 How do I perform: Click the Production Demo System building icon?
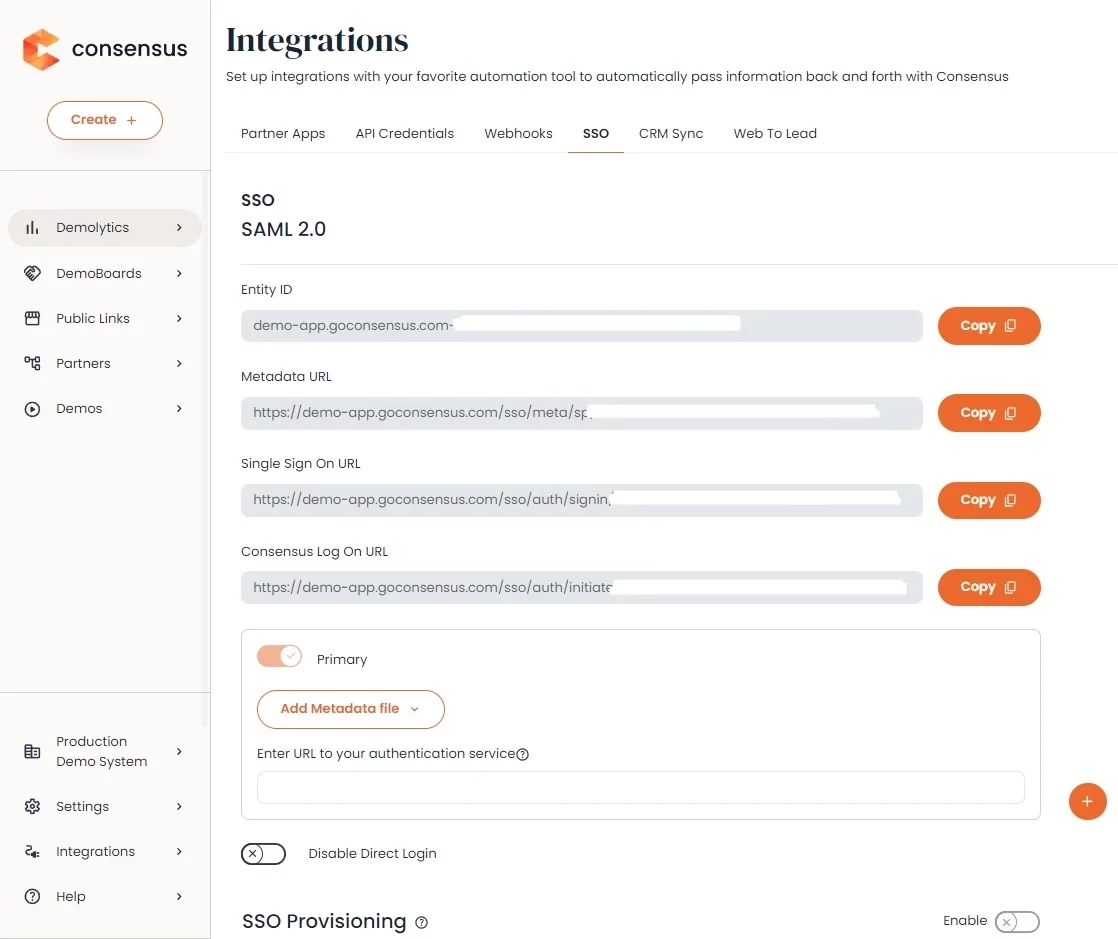[32, 751]
